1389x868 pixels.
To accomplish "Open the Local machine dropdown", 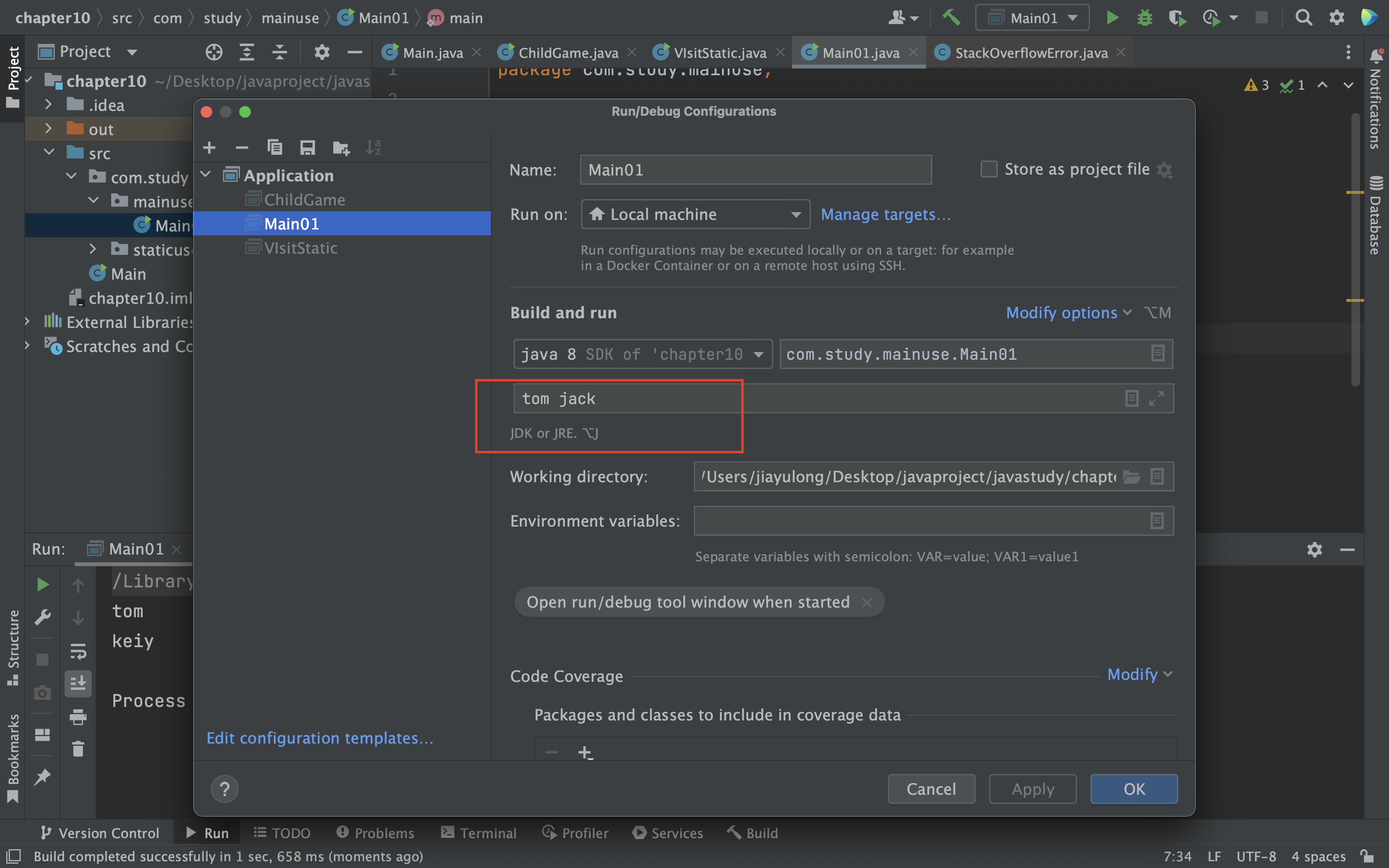I will (695, 215).
